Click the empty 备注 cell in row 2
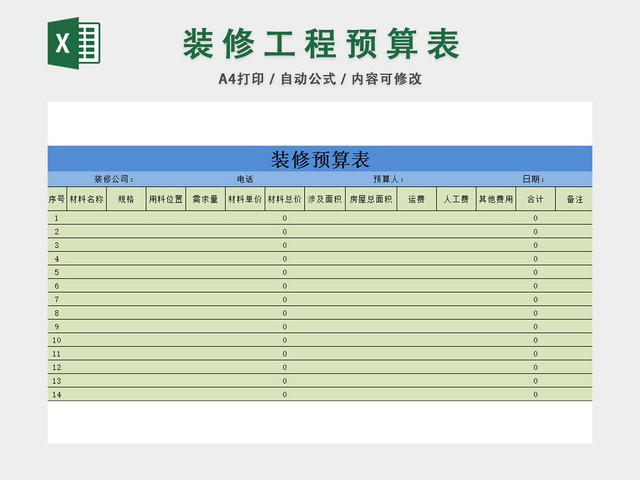 point(574,231)
